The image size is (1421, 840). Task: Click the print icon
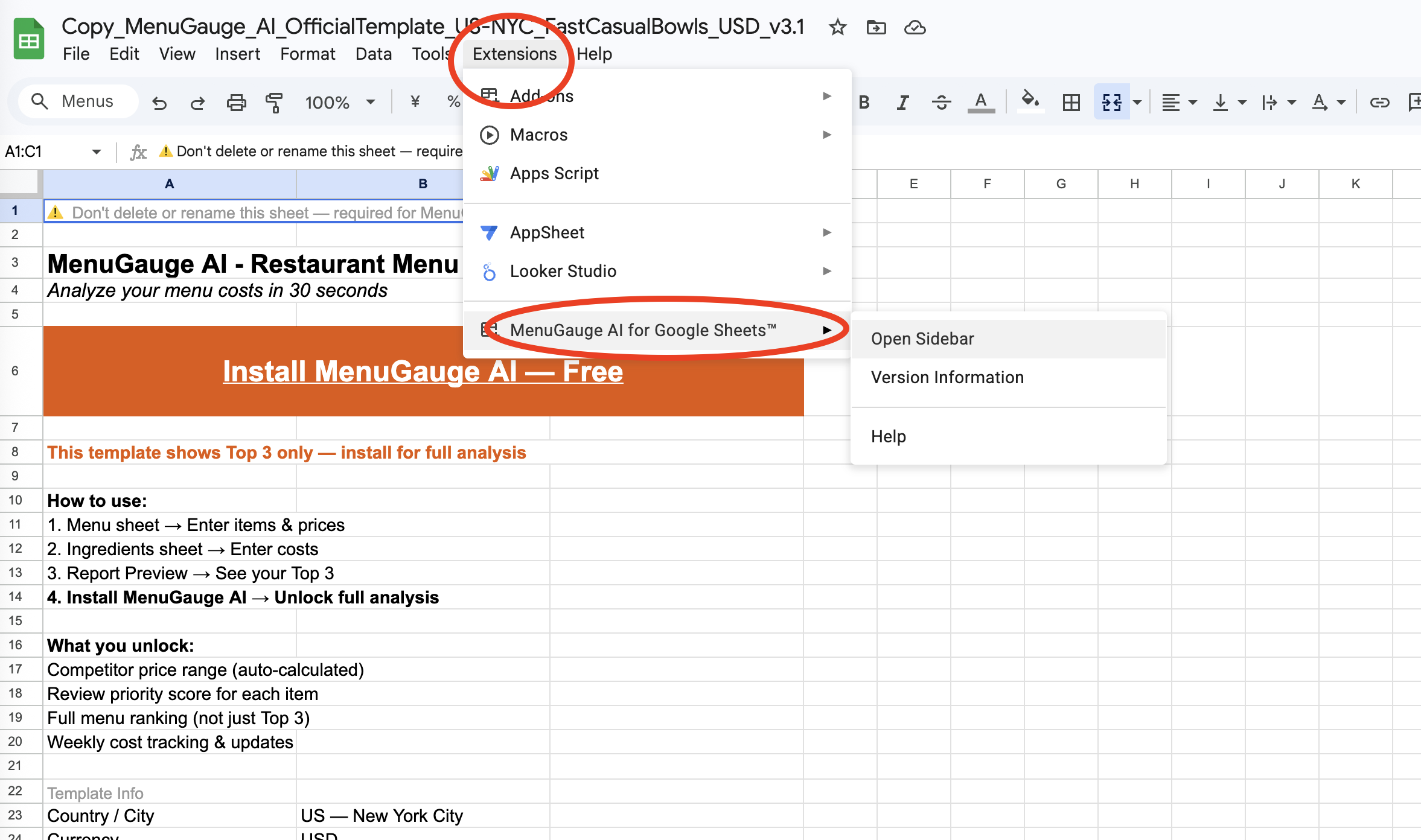coord(236,103)
